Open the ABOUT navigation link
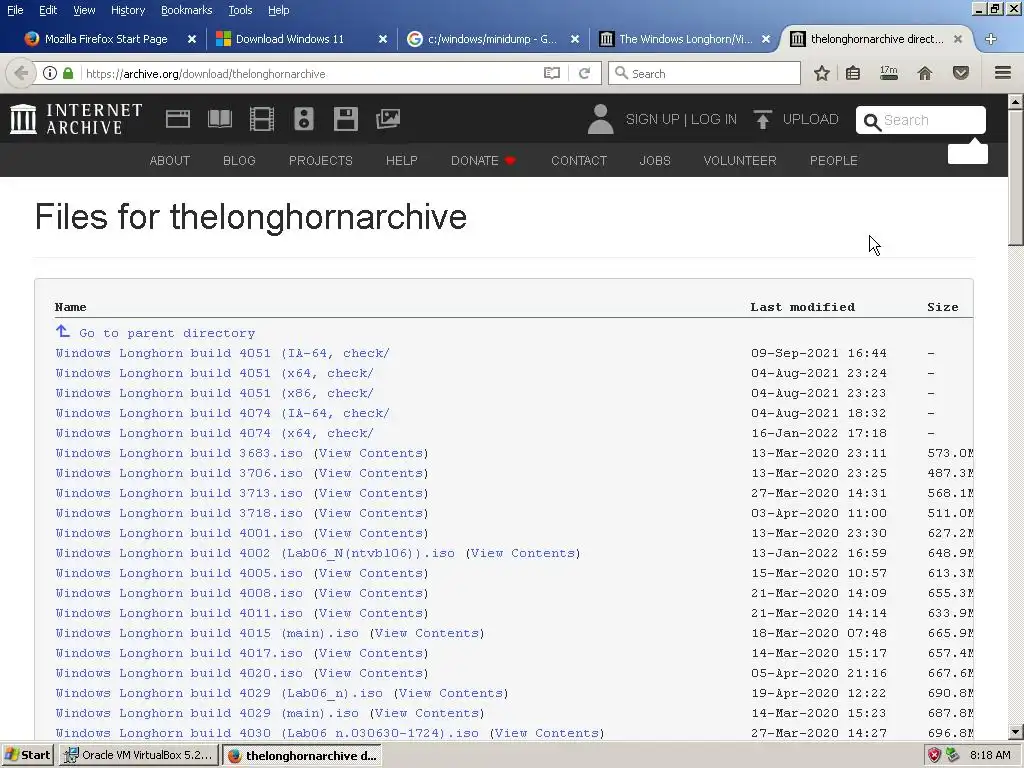This screenshot has height=768, width=1024. tap(170, 161)
